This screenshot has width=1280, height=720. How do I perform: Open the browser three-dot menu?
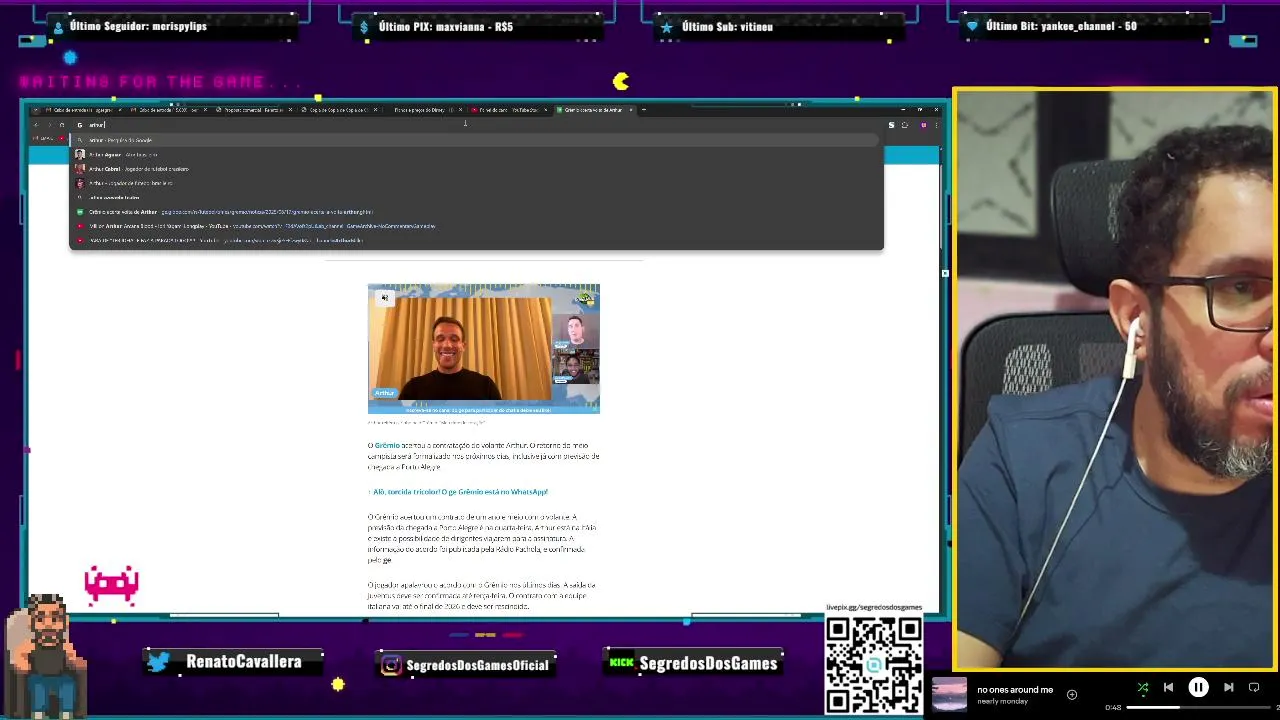pos(936,125)
